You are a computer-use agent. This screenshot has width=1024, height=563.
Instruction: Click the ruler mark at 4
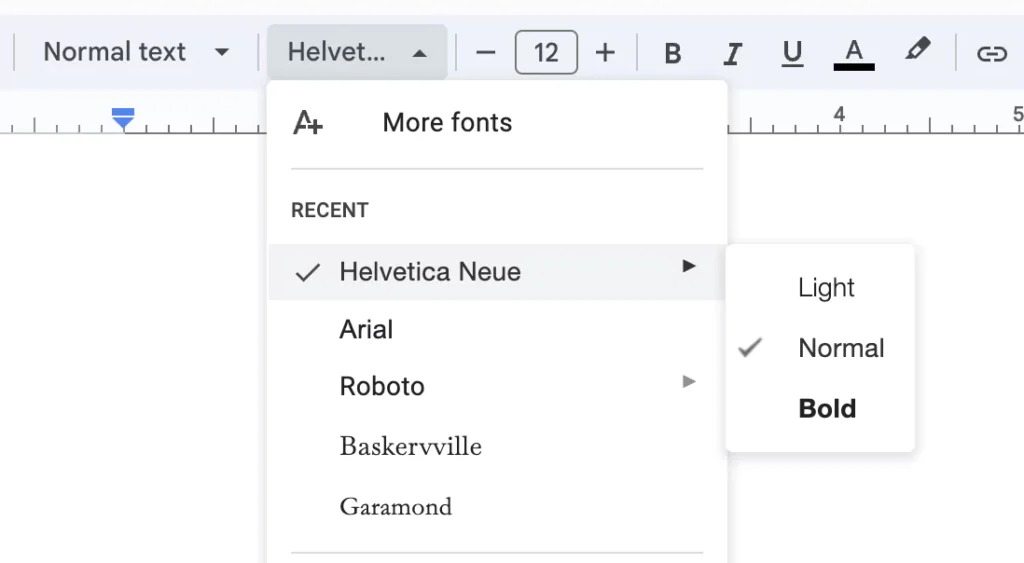pos(839,114)
